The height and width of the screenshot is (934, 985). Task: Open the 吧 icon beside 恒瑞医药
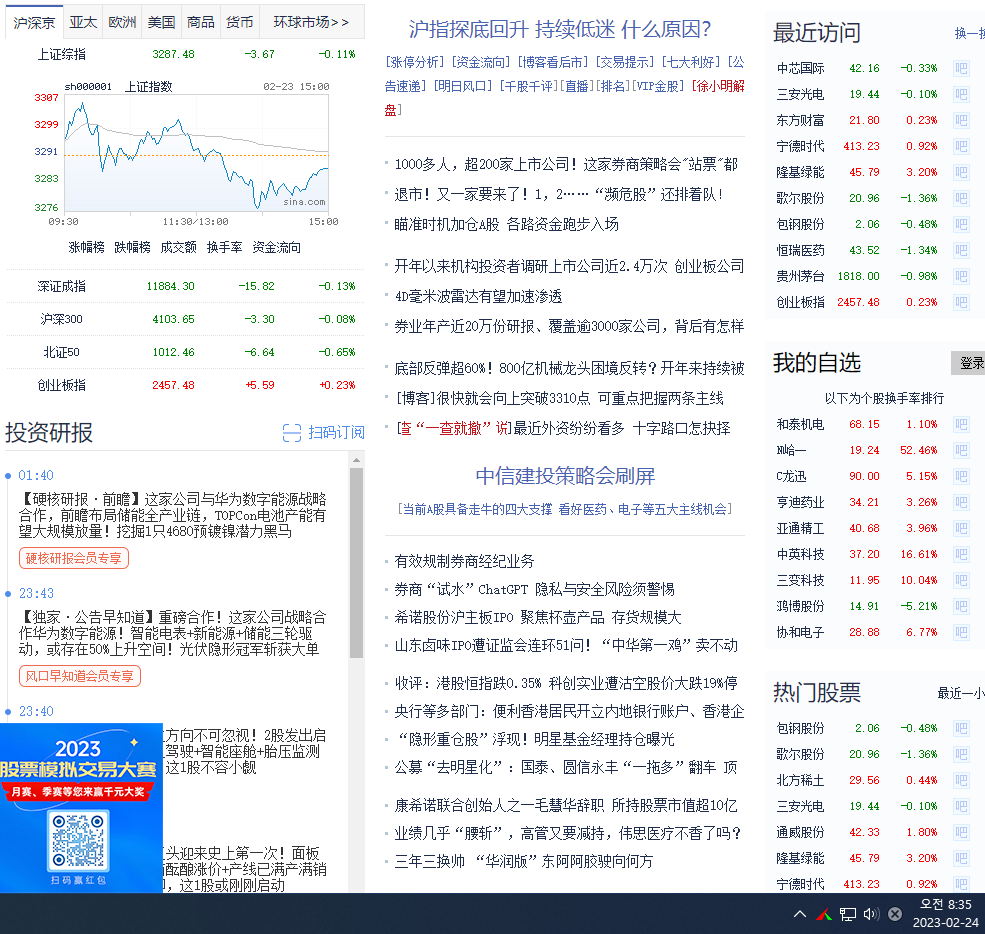[961, 250]
